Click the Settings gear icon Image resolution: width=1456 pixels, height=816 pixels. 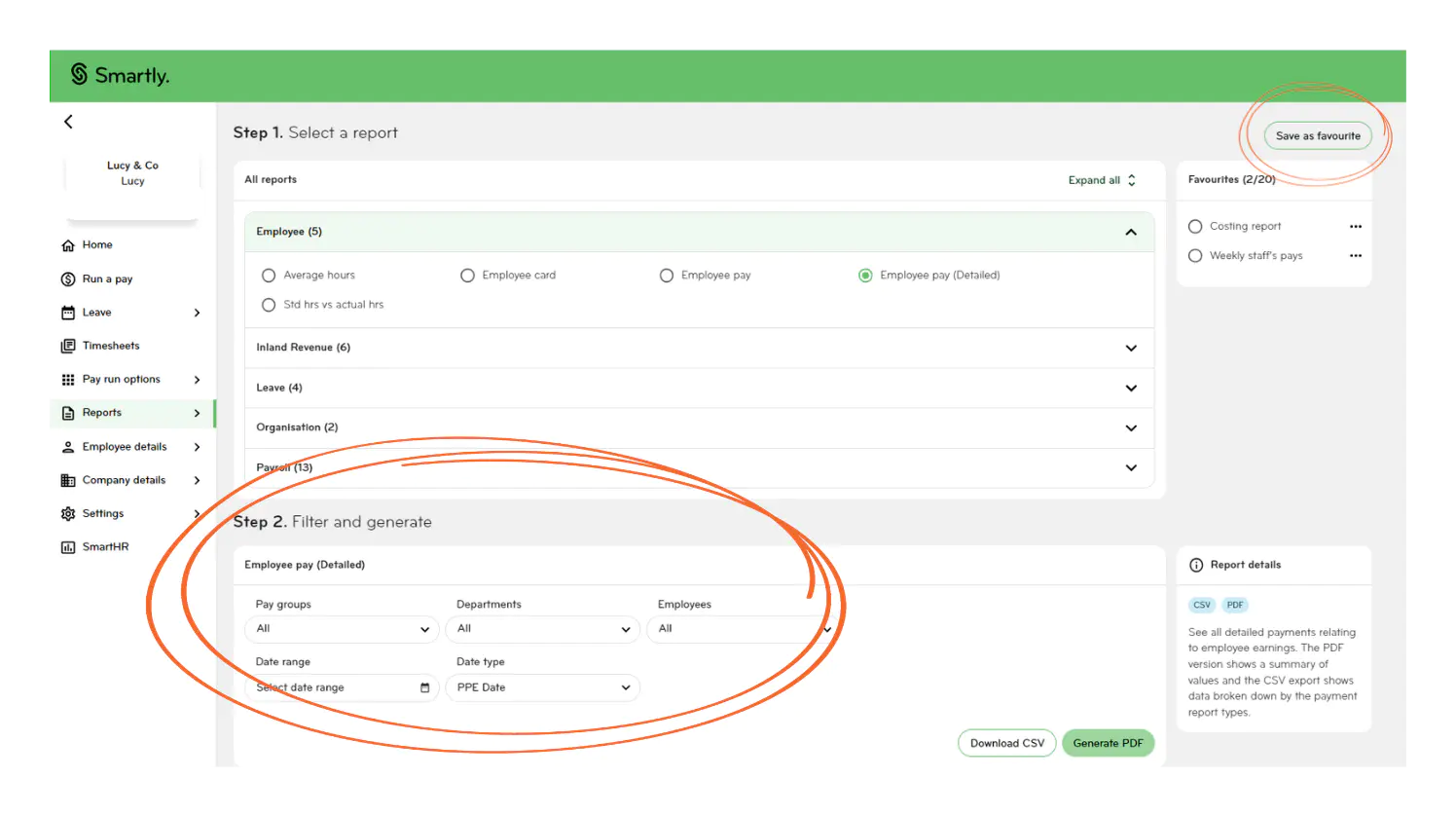pyautogui.click(x=67, y=513)
